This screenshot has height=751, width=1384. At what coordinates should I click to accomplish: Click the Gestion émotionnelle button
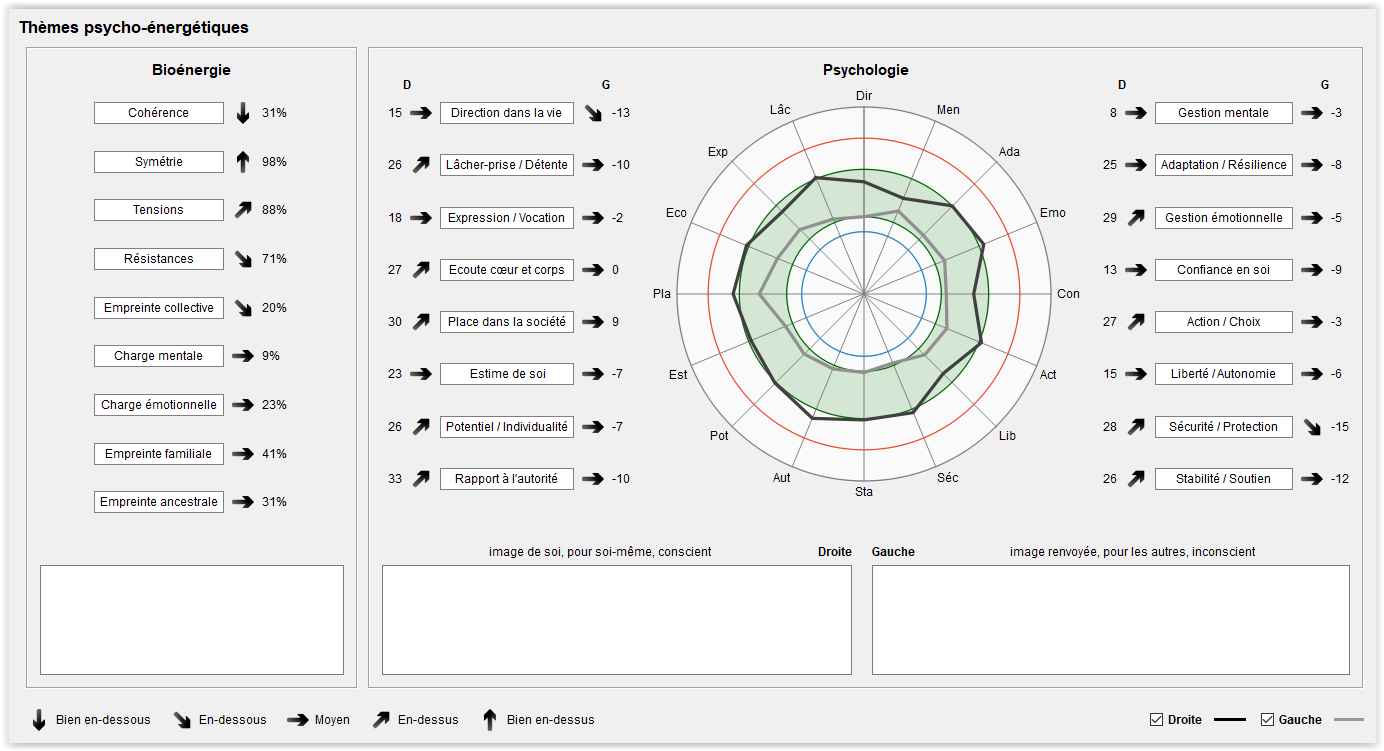point(1223,218)
